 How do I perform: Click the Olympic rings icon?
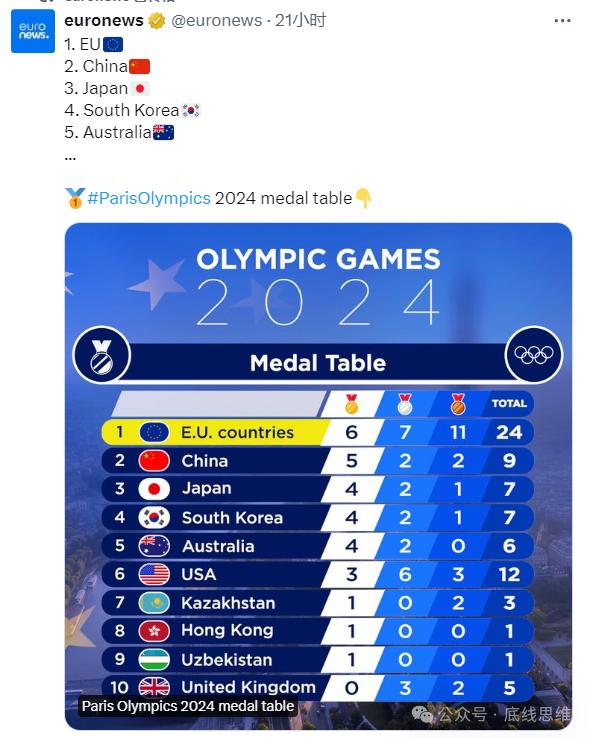[x=534, y=354]
